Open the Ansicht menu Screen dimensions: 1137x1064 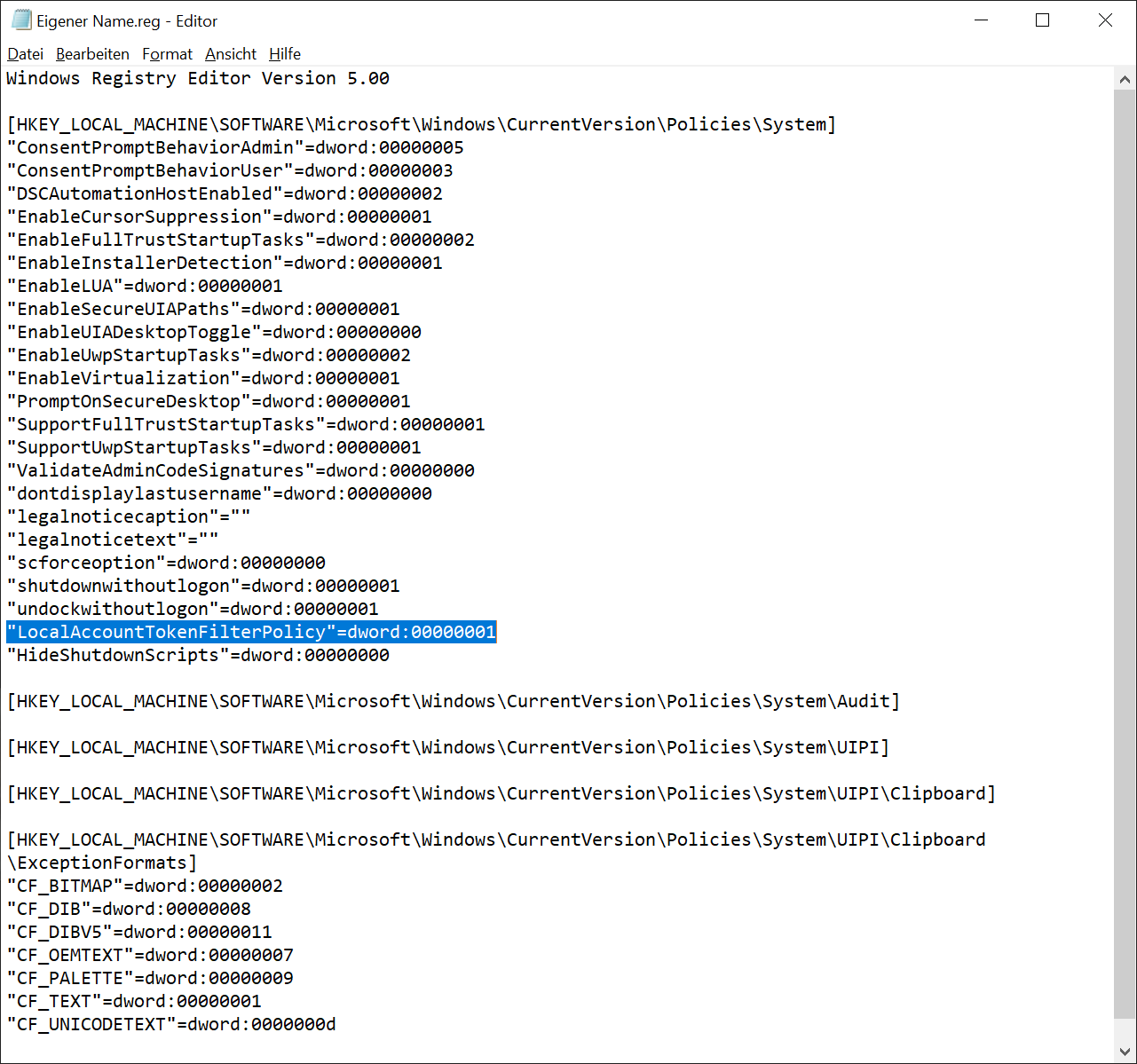(x=231, y=54)
